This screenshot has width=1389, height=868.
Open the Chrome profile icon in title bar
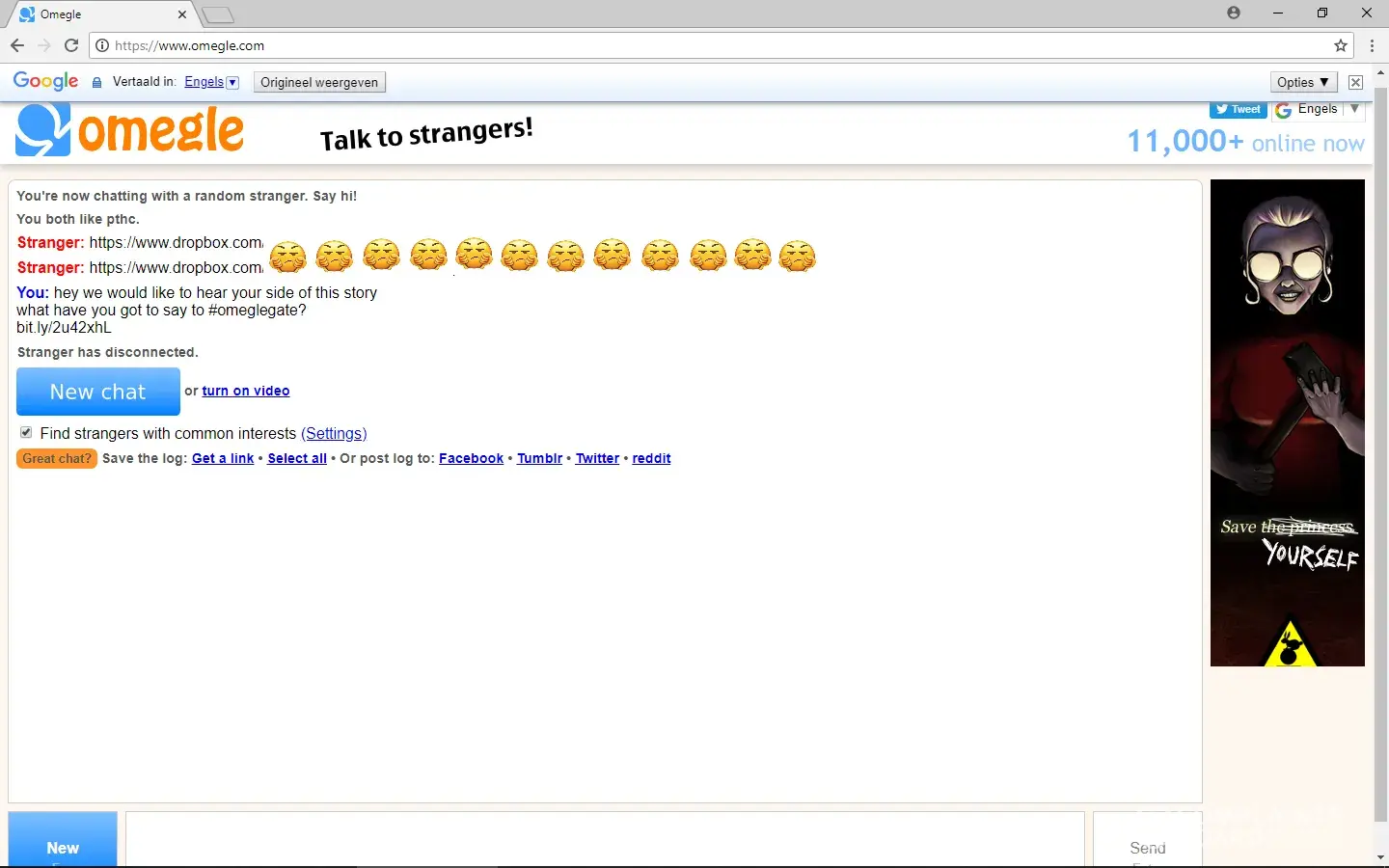click(x=1234, y=14)
